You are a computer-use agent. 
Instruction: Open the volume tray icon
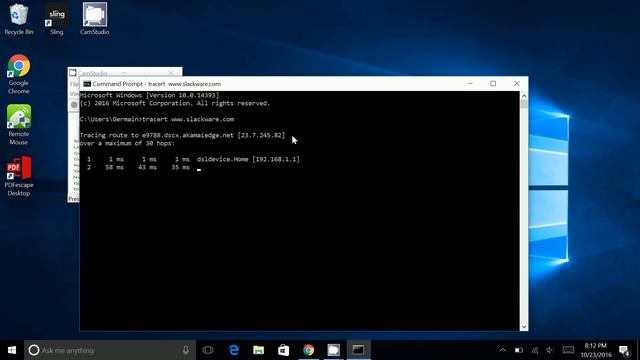(550, 350)
